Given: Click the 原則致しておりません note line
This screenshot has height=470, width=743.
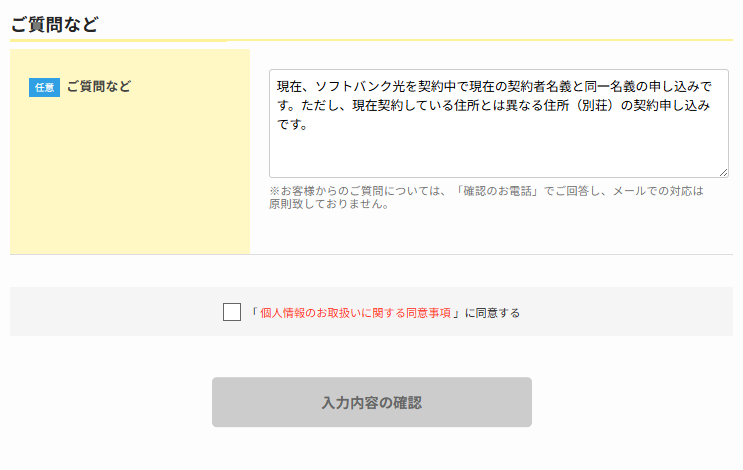Looking at the screenshot, I should coord(328,205).
